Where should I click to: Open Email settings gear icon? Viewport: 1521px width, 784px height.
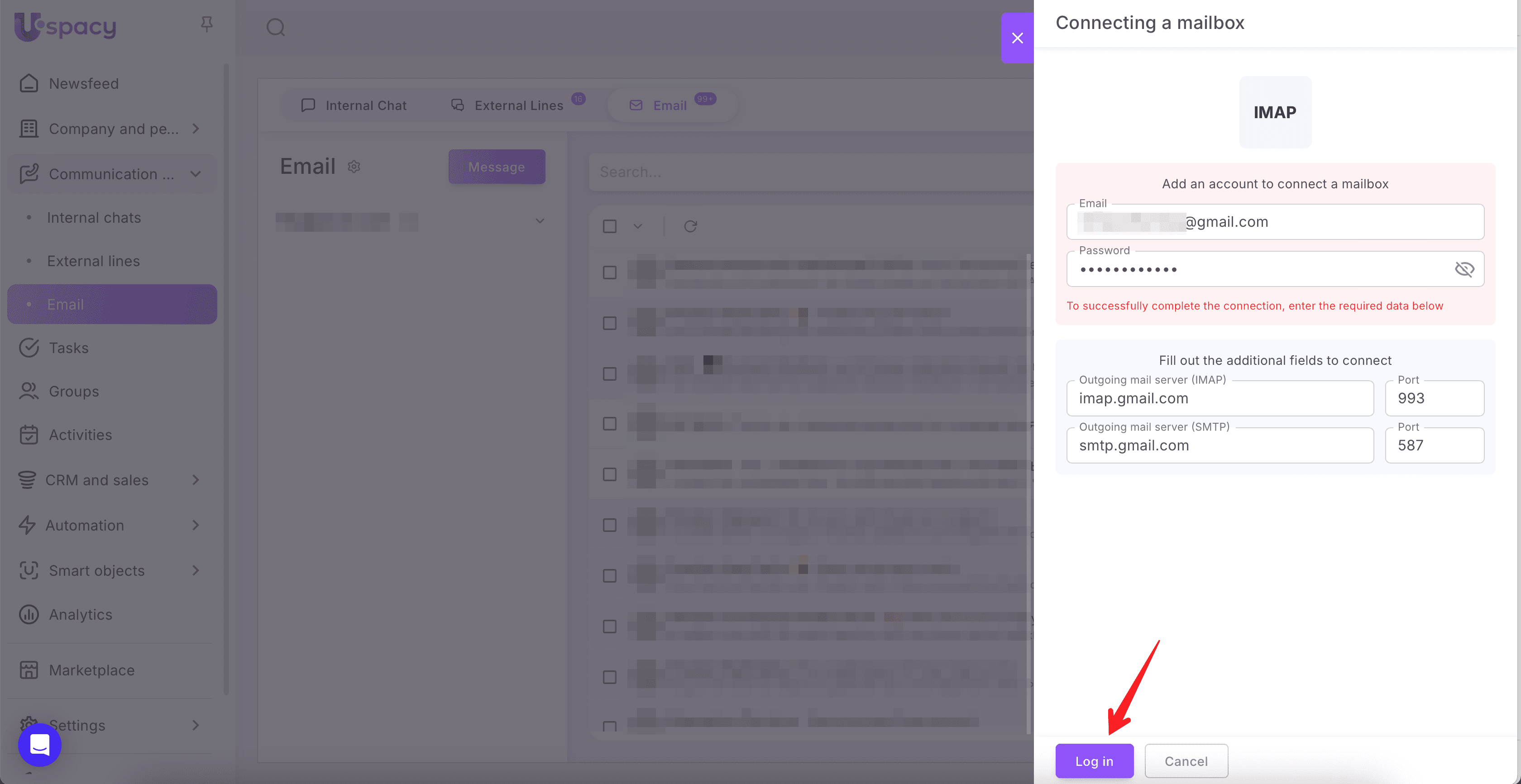pyautogui.click(x=354, y=167)
